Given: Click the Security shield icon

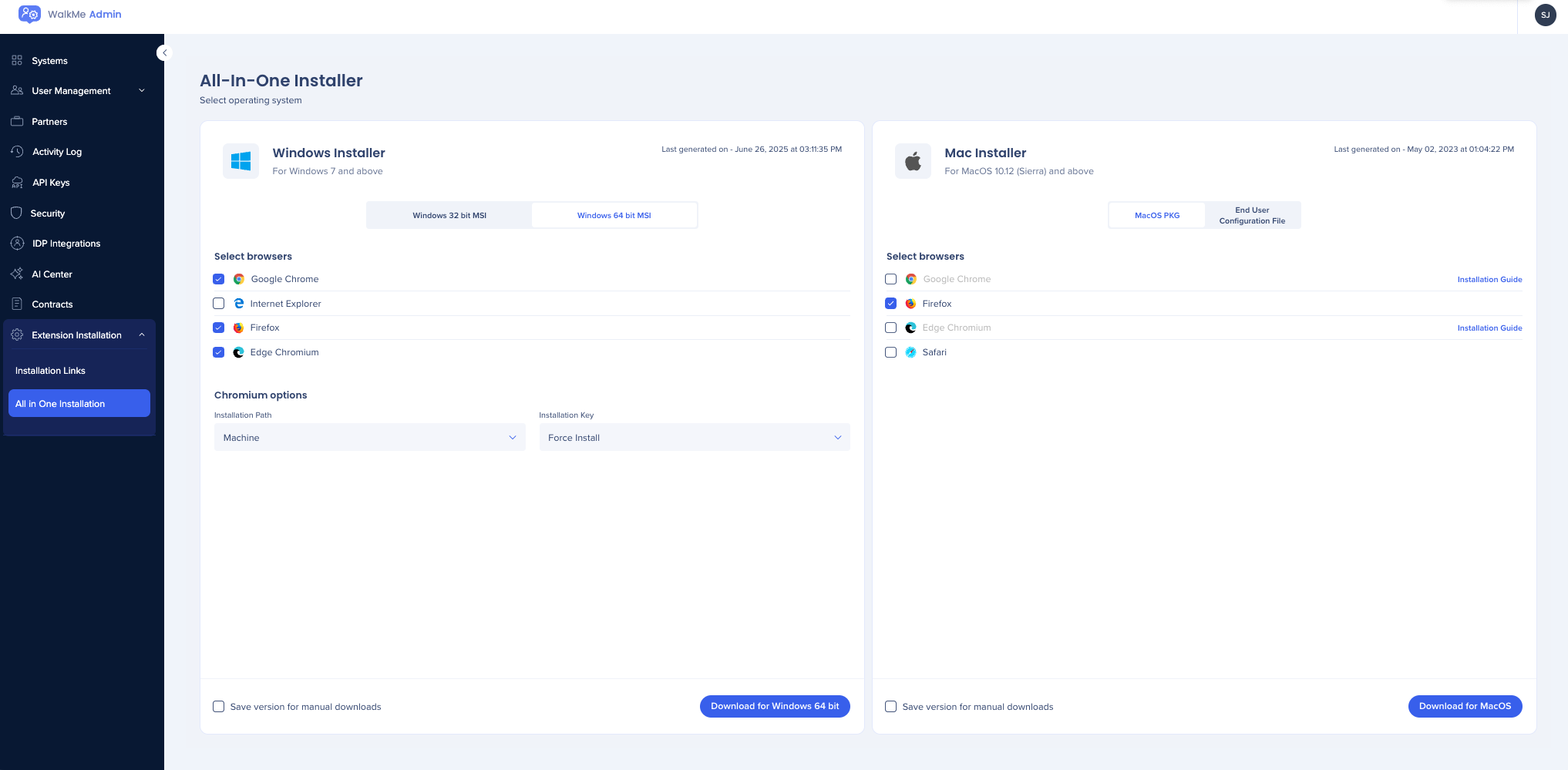Looking at the screenshot, I should [17, 213].
